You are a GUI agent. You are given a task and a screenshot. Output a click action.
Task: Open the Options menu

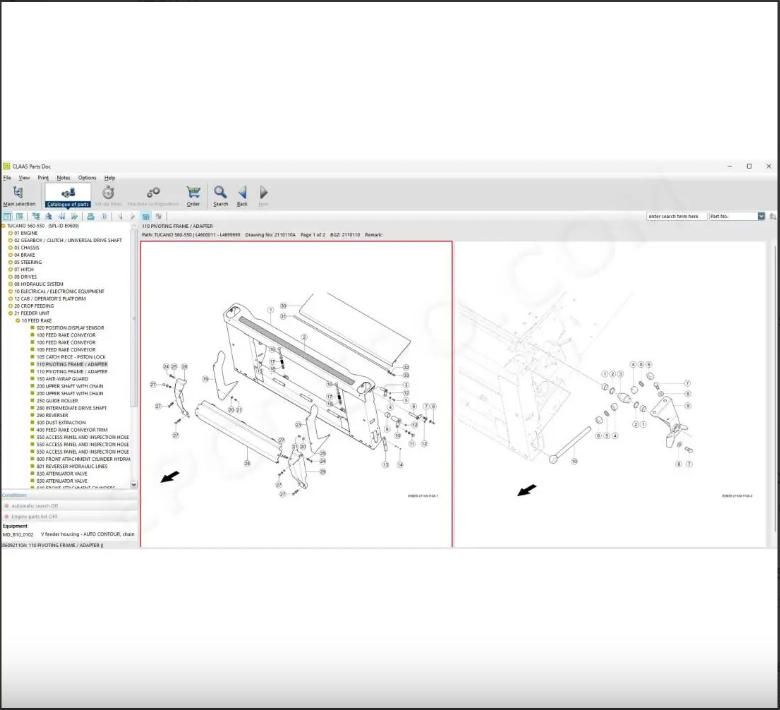tap(87, 177)
